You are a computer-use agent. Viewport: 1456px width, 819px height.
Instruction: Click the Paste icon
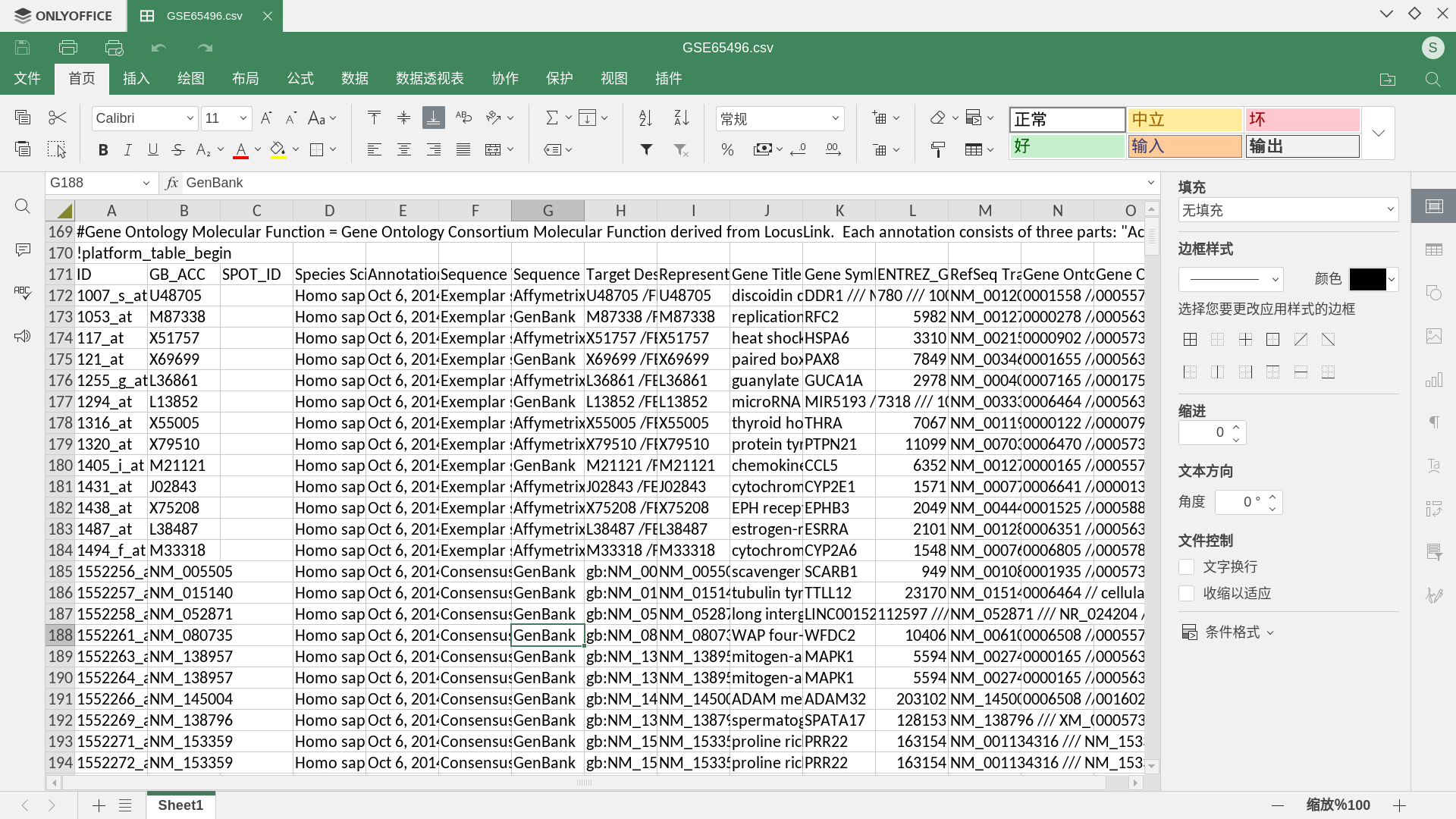(x=23, y=149)
